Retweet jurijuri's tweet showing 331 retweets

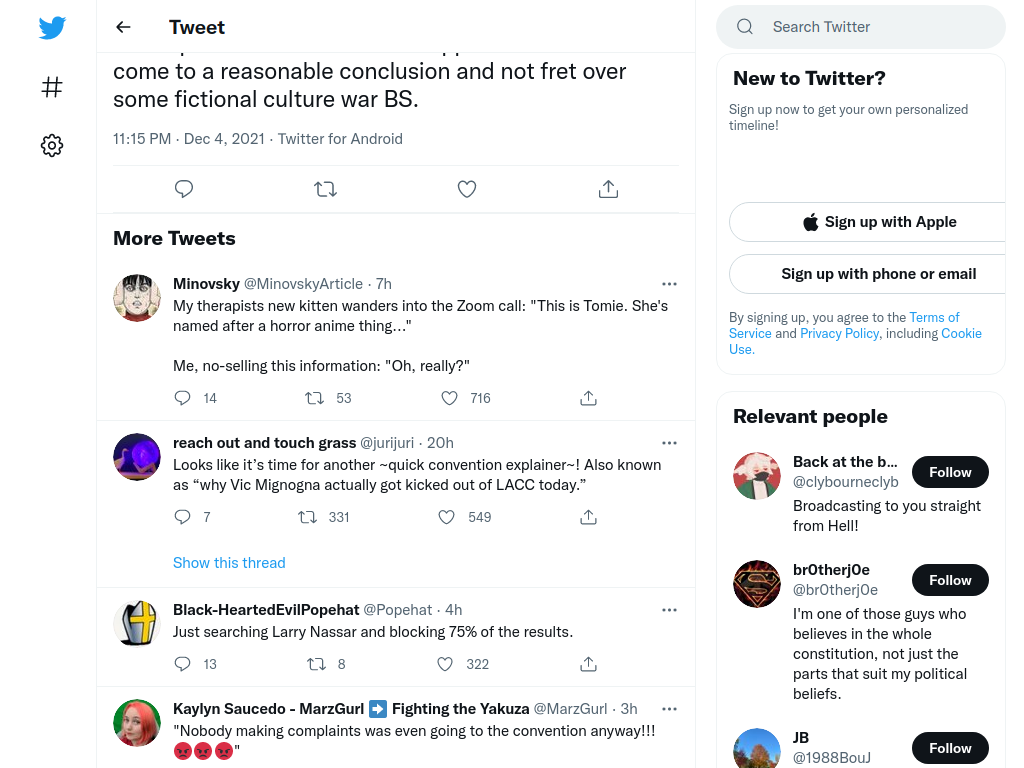pos(308,517)
